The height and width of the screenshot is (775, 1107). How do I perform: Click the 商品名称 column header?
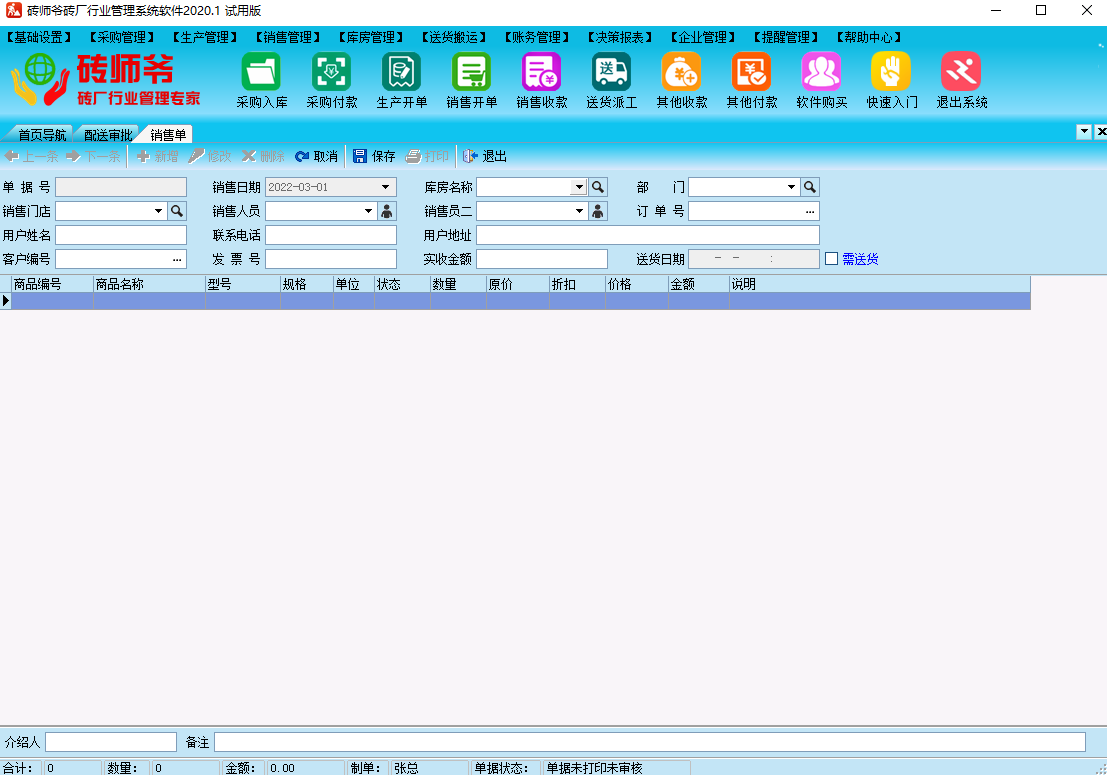(x=149, y=284)
